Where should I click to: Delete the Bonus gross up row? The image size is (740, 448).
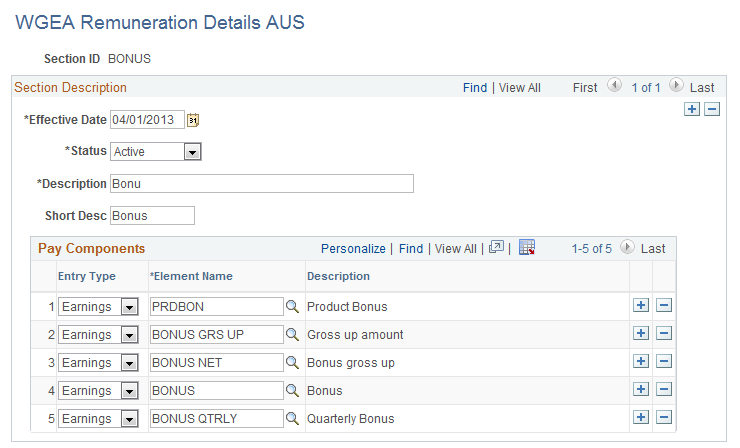(664, 362)
